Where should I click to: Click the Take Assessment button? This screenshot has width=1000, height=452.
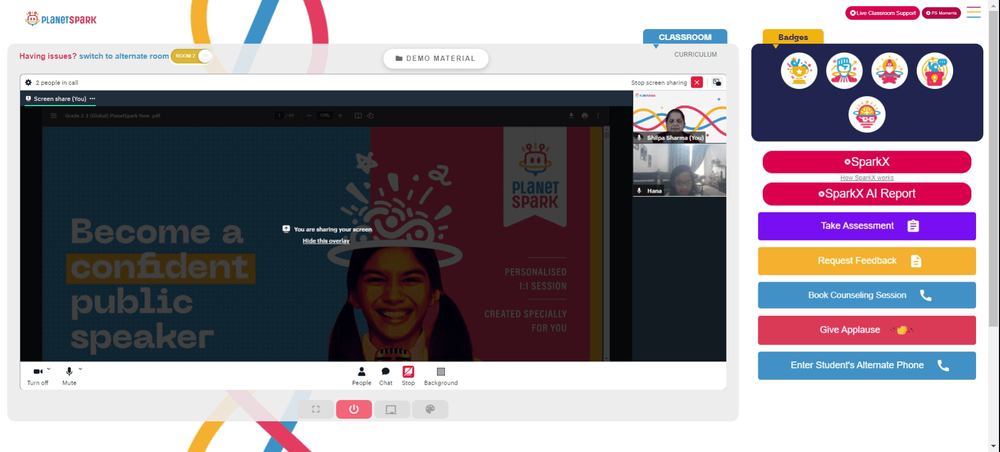[x=867, y=226]
